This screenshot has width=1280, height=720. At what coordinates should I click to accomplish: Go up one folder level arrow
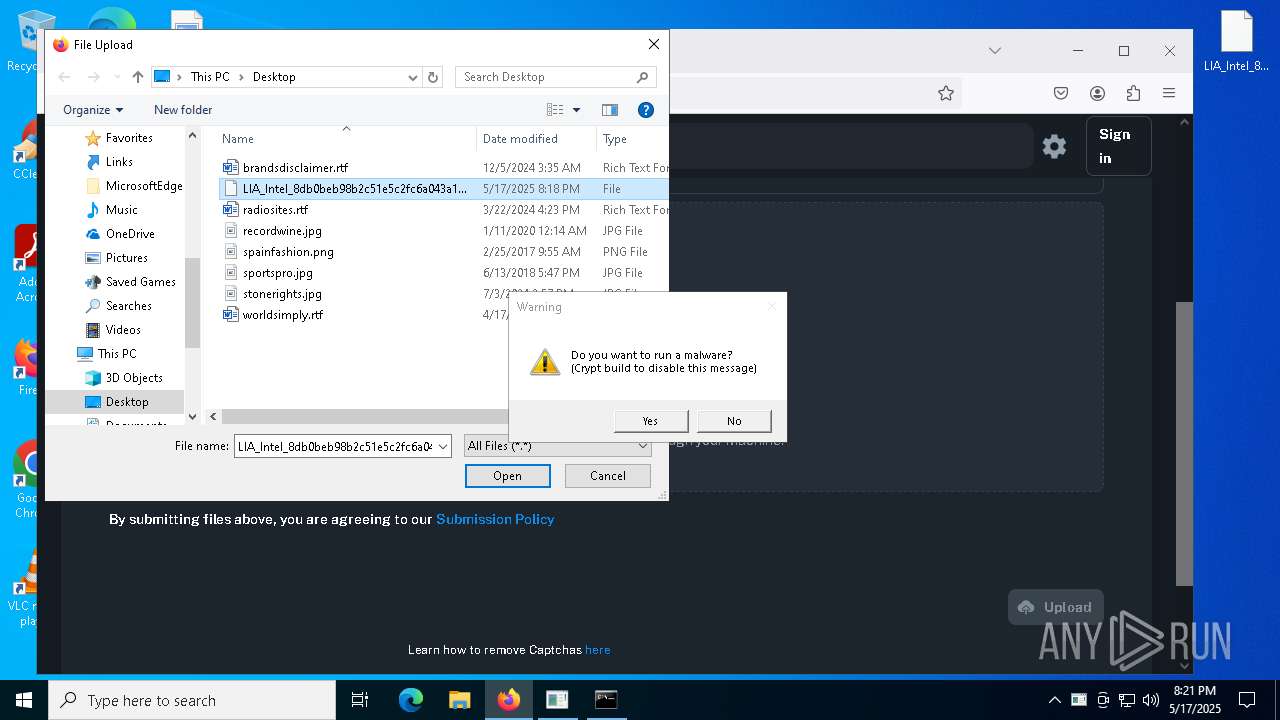click(x=138, y=77)
